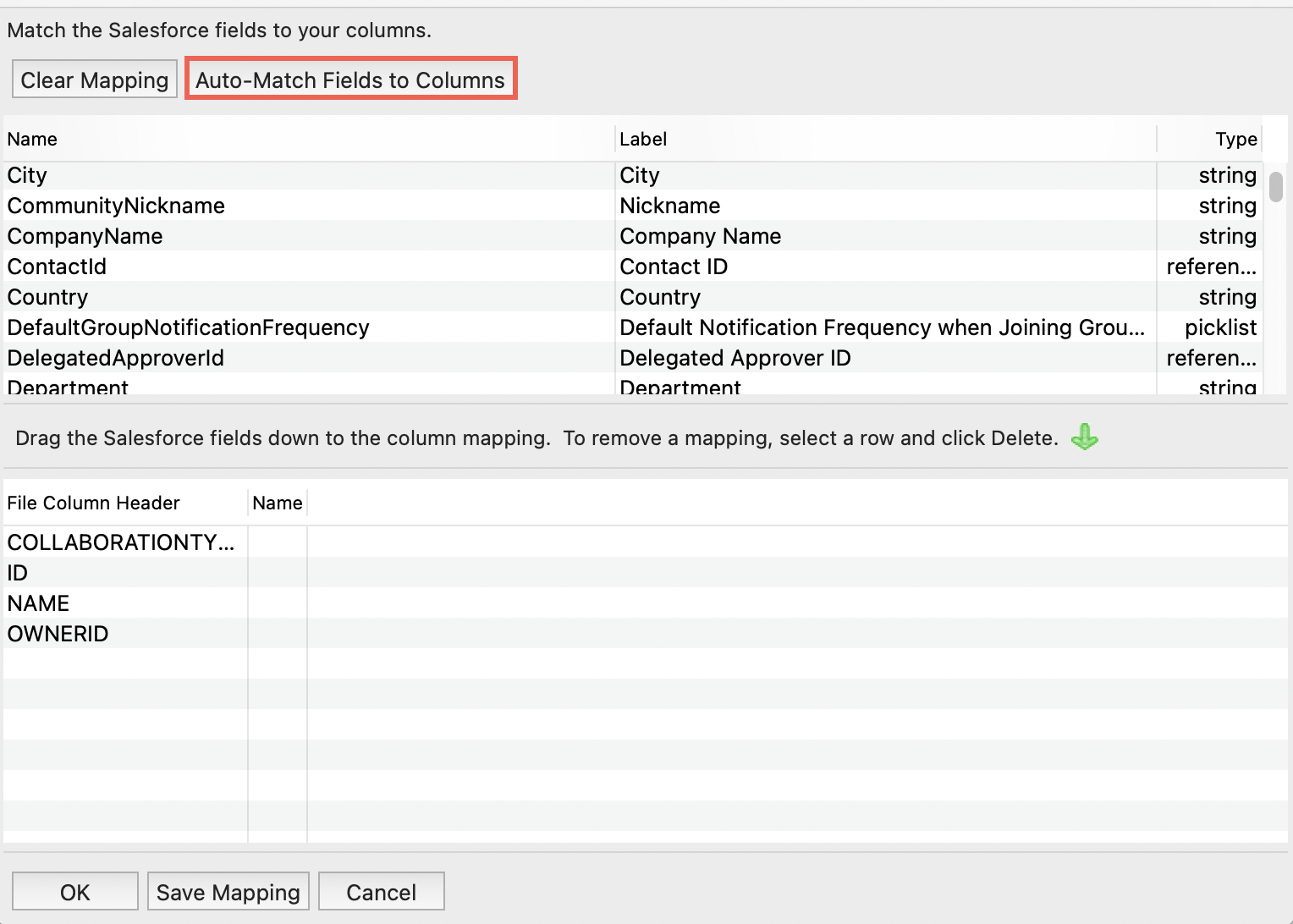
Task: Click the Default Notification Frequency label cell
Action: tap(885, 327)
